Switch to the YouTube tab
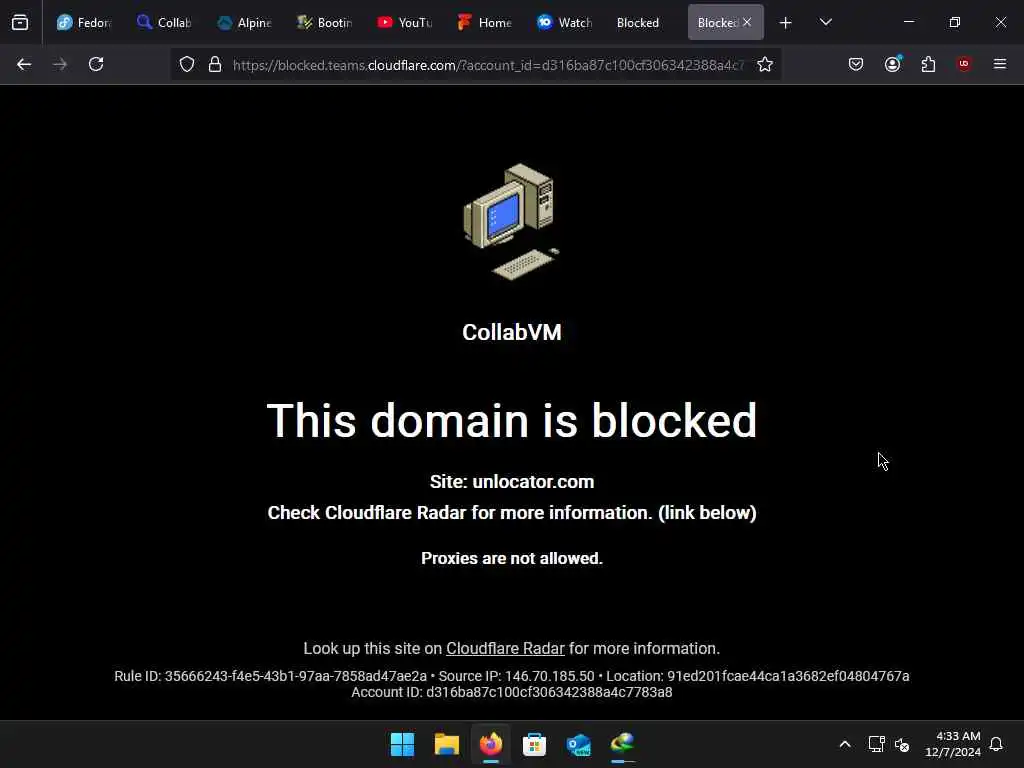1024x768 pixels. (x=405, y=23)
